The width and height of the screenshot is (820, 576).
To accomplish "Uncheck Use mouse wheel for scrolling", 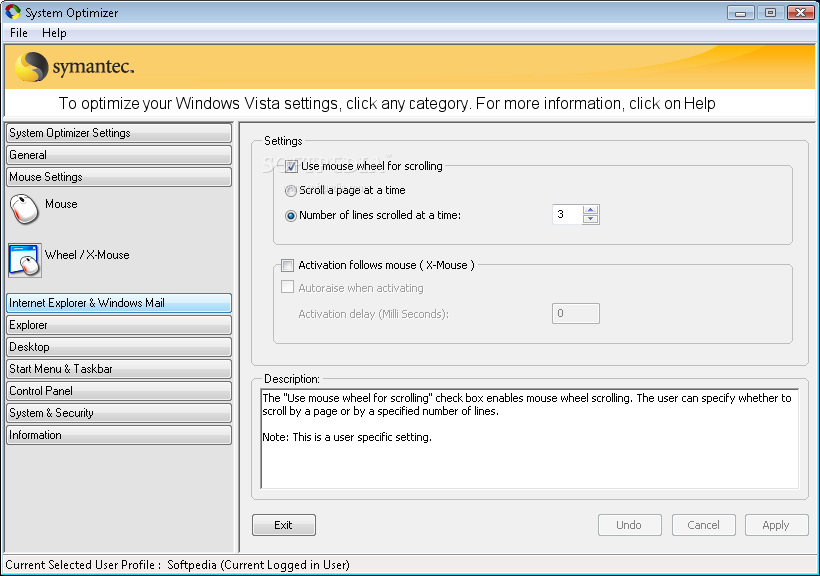I will 291,166.
